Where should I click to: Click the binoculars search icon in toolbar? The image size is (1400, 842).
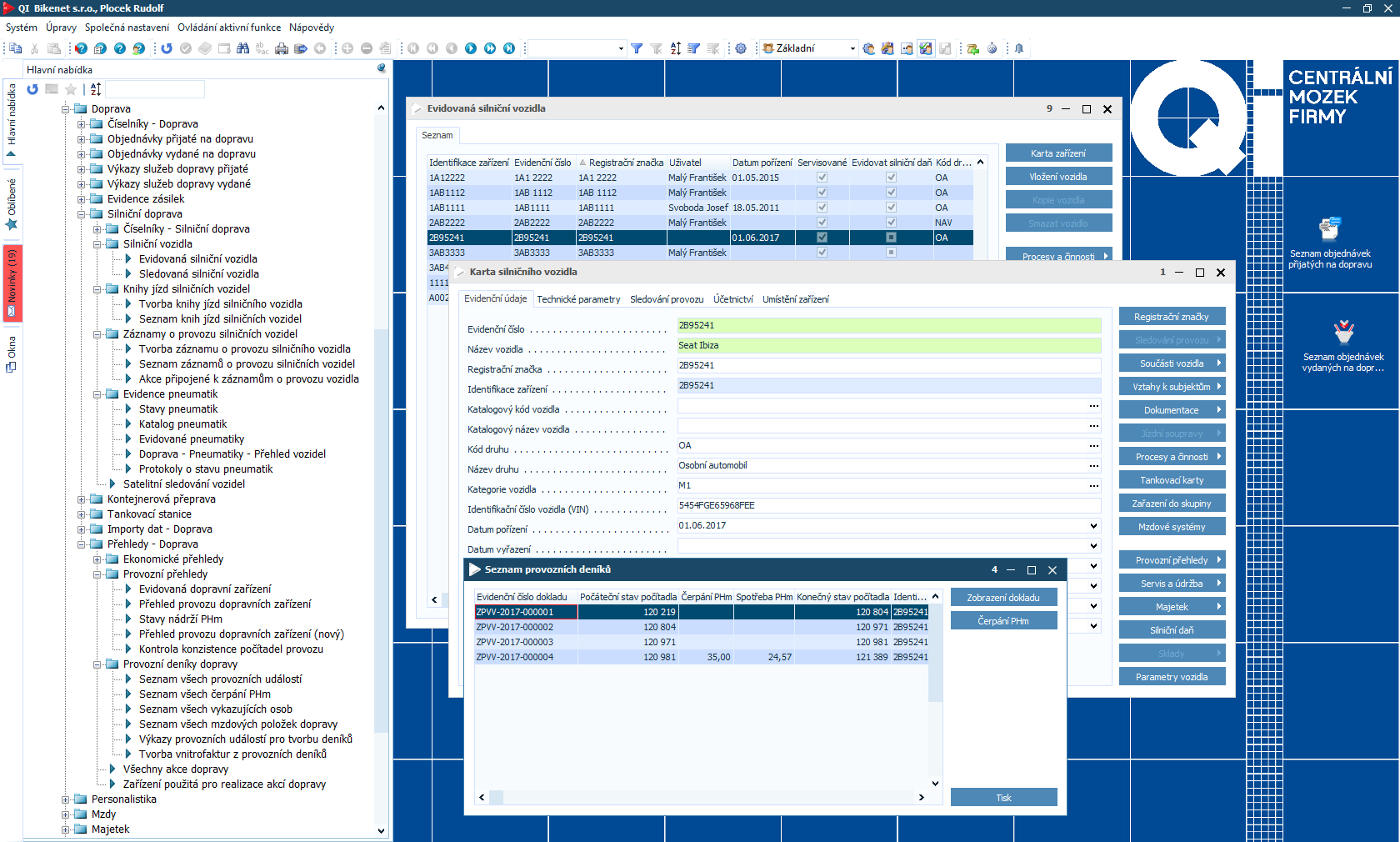point(242,48)
